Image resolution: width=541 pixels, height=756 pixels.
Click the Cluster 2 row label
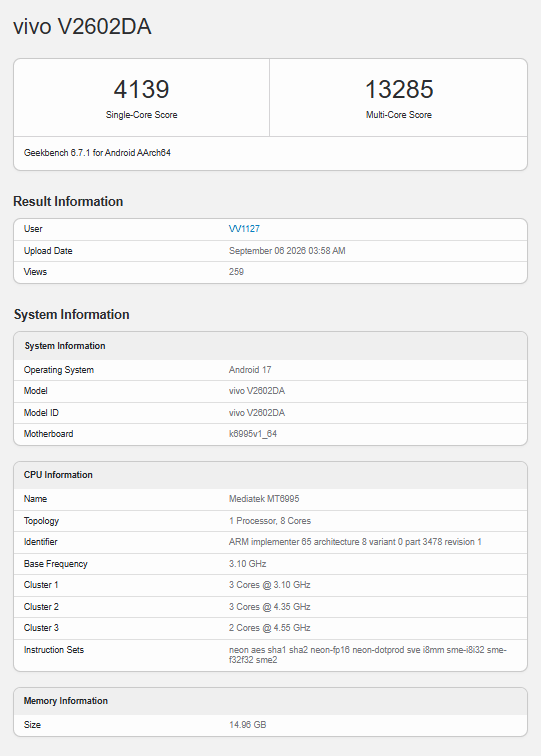[41, 607]
